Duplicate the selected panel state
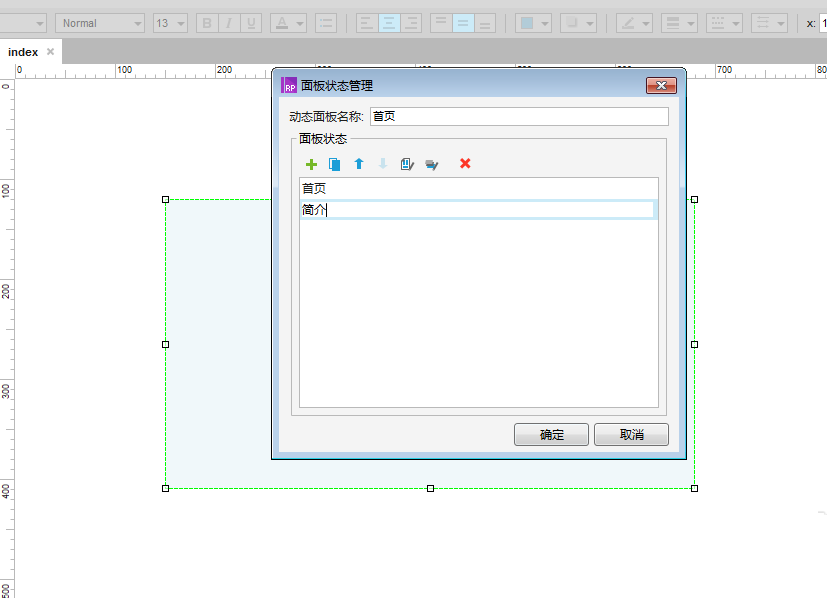 [x=334, y=165]
